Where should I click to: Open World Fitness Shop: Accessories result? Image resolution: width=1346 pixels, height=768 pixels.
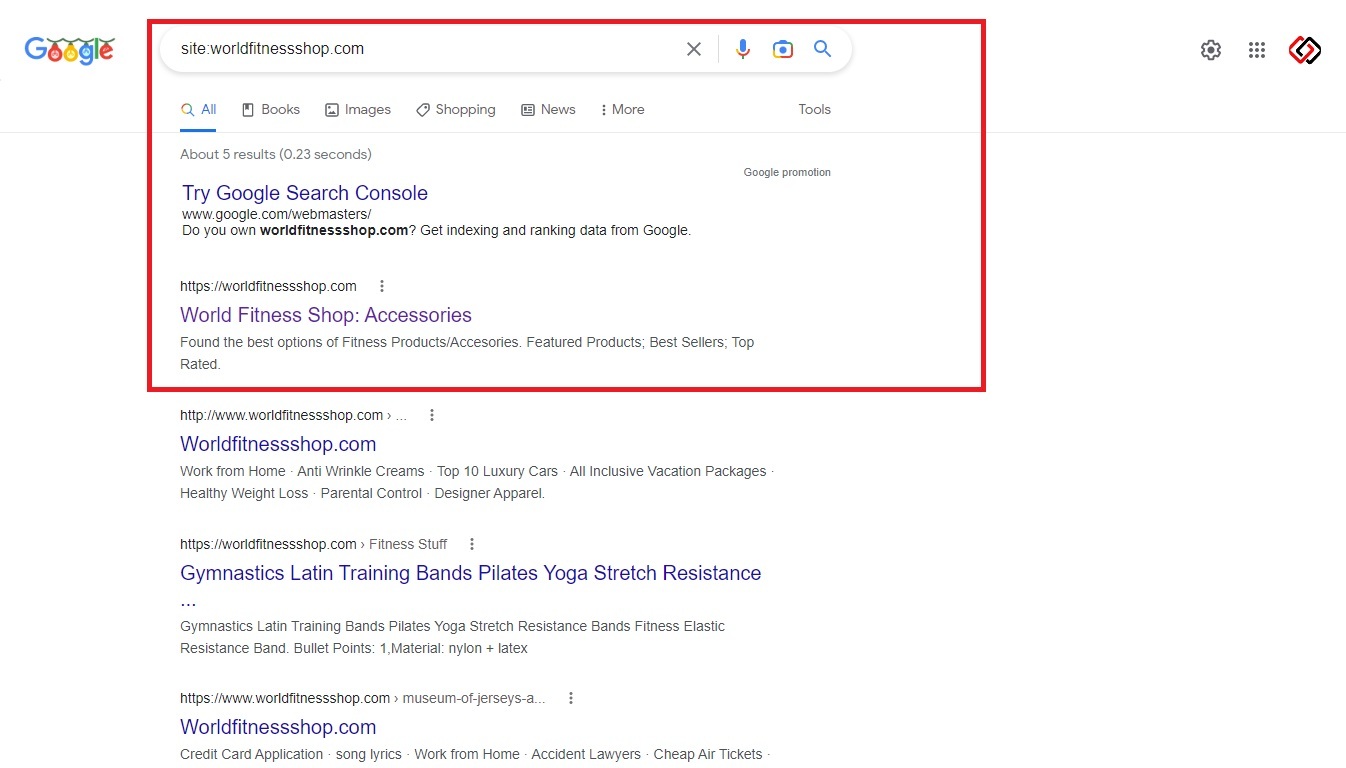(326, 315)
